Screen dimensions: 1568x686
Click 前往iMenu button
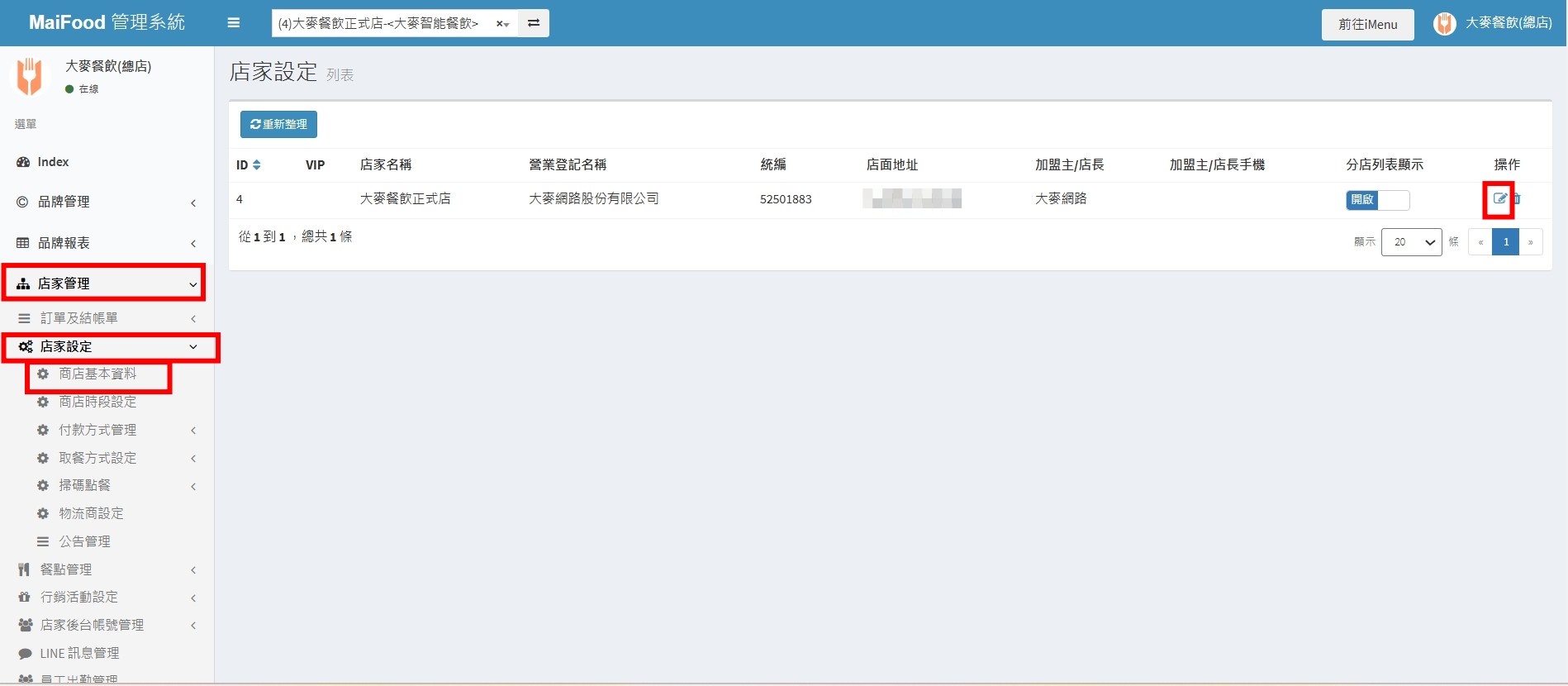click(1367, 24)
